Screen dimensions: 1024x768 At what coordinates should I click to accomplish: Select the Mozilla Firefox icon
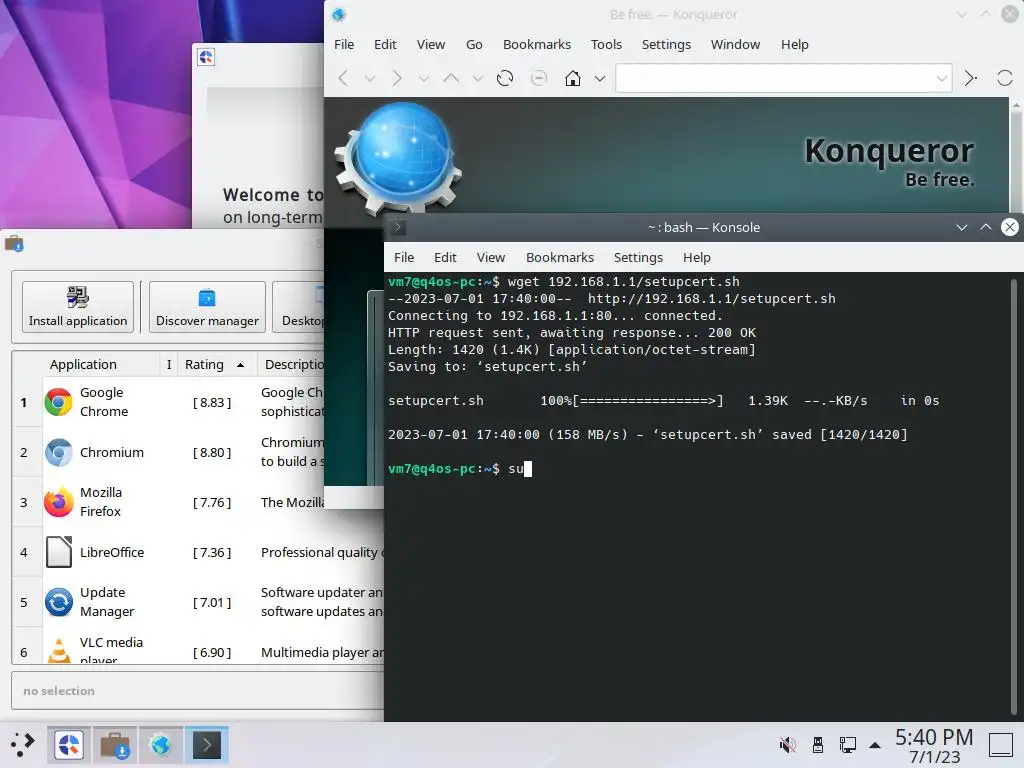59,502
